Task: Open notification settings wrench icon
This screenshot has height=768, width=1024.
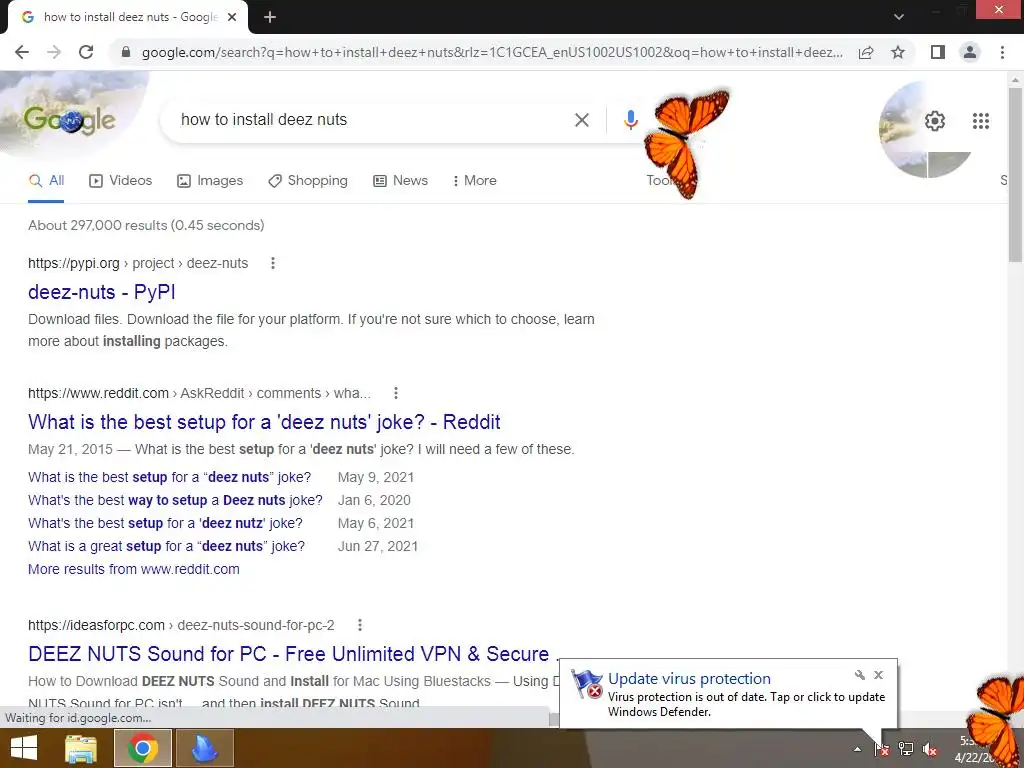Action: (x=860, y=675)
